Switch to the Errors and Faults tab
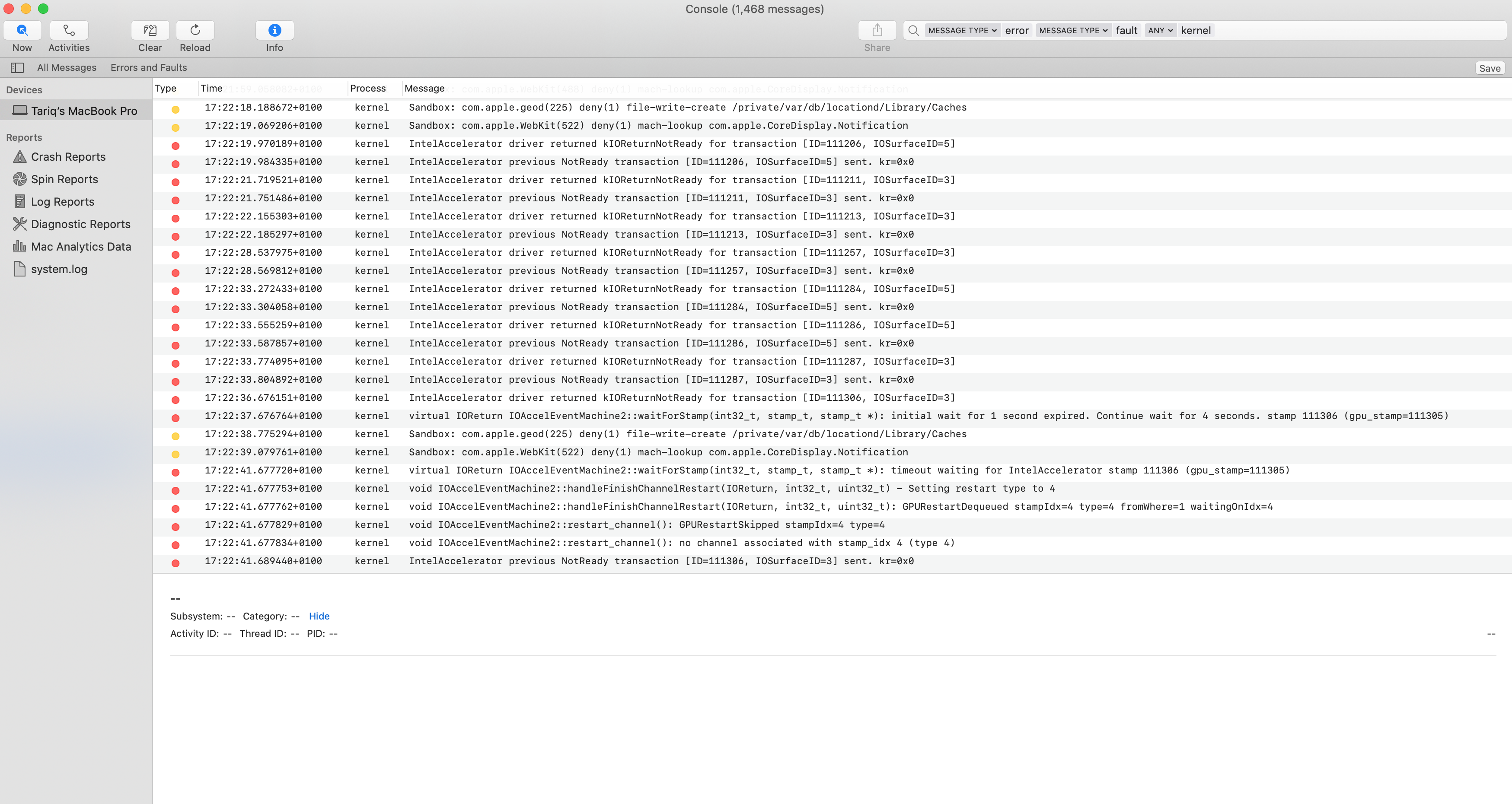This screenshot has height=804, width=1512. (x=149, y=67)
